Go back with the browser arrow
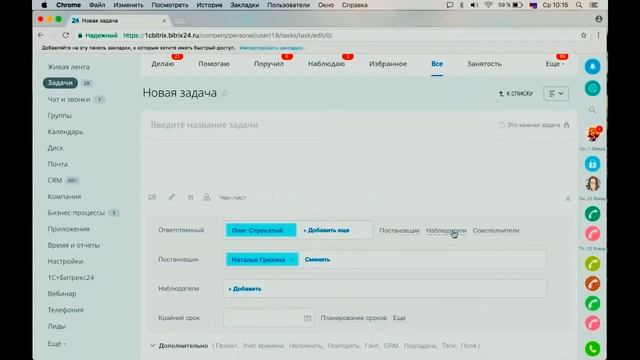Screen dimensions: 640x360 point(41,36)
